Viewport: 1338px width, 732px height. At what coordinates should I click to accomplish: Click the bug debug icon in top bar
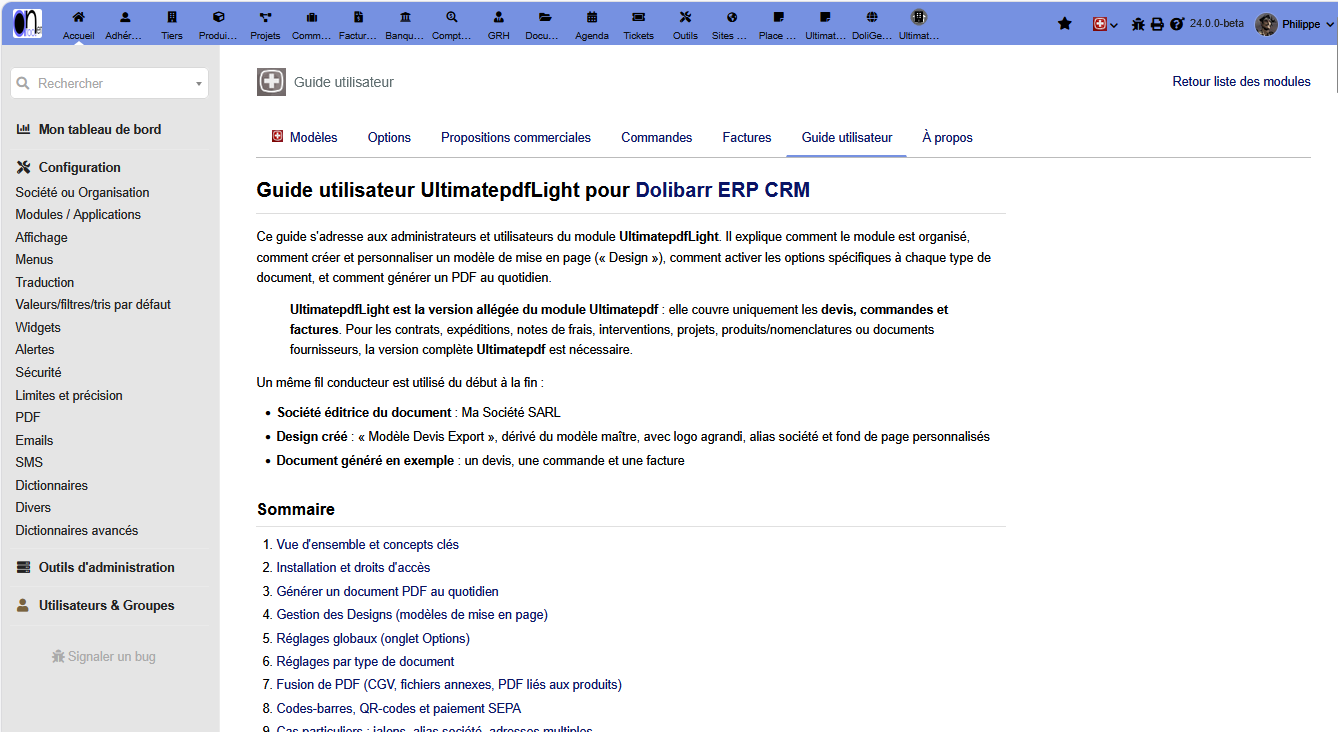tap(1138, 24)
